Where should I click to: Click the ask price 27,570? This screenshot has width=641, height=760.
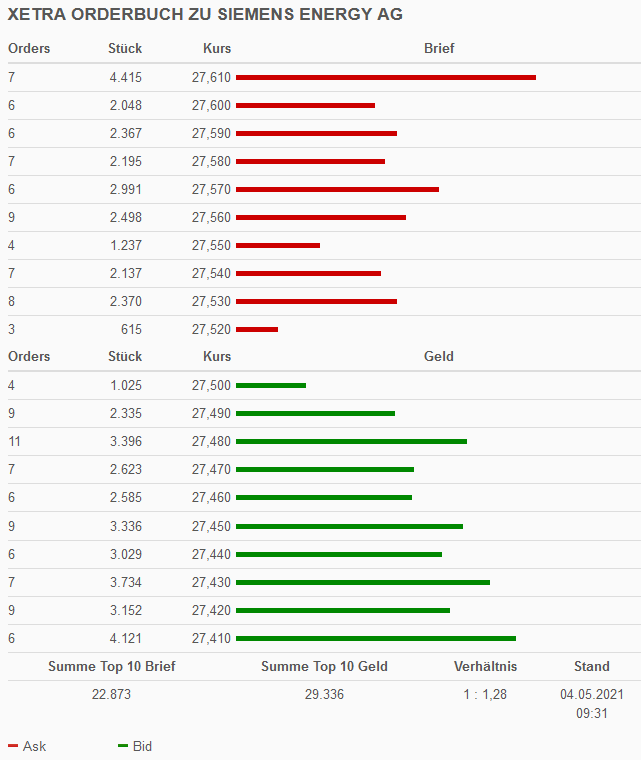pyautogui.click(x=211, y=189)
